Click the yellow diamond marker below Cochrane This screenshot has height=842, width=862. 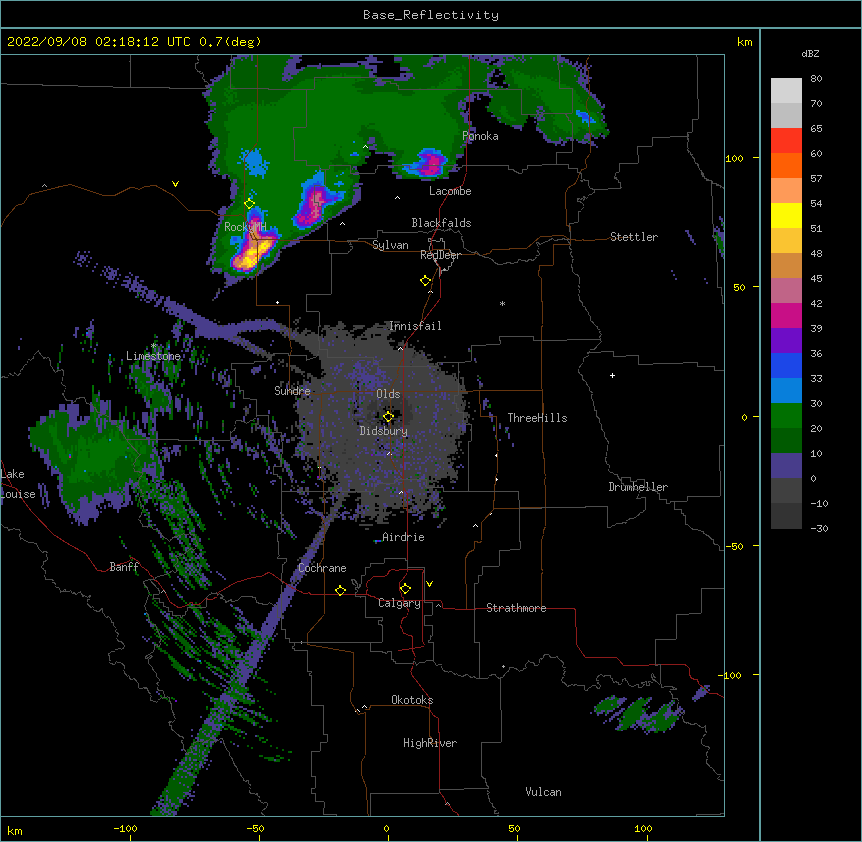pyautogui.click(x=340, y=590)
